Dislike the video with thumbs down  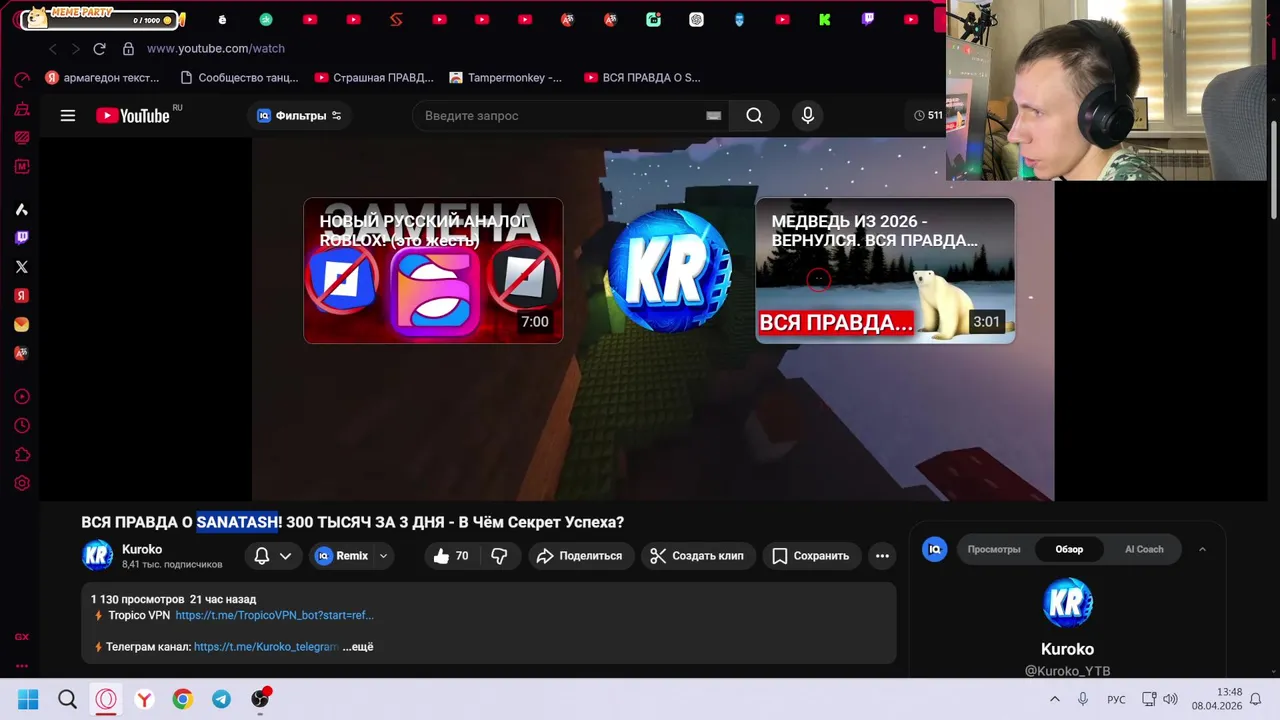(x=499, y=556)
